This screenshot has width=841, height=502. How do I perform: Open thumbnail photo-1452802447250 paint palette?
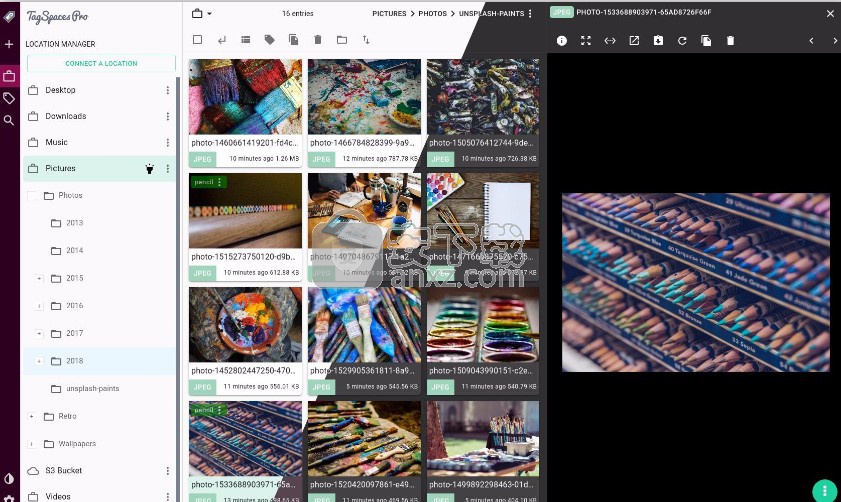pos(245,324)
